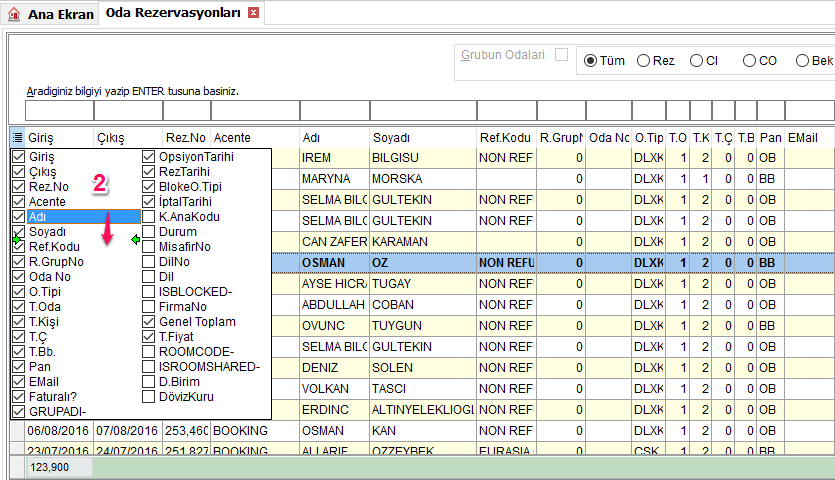
Task: Select the CI radio button
Action: pos(696,61)
